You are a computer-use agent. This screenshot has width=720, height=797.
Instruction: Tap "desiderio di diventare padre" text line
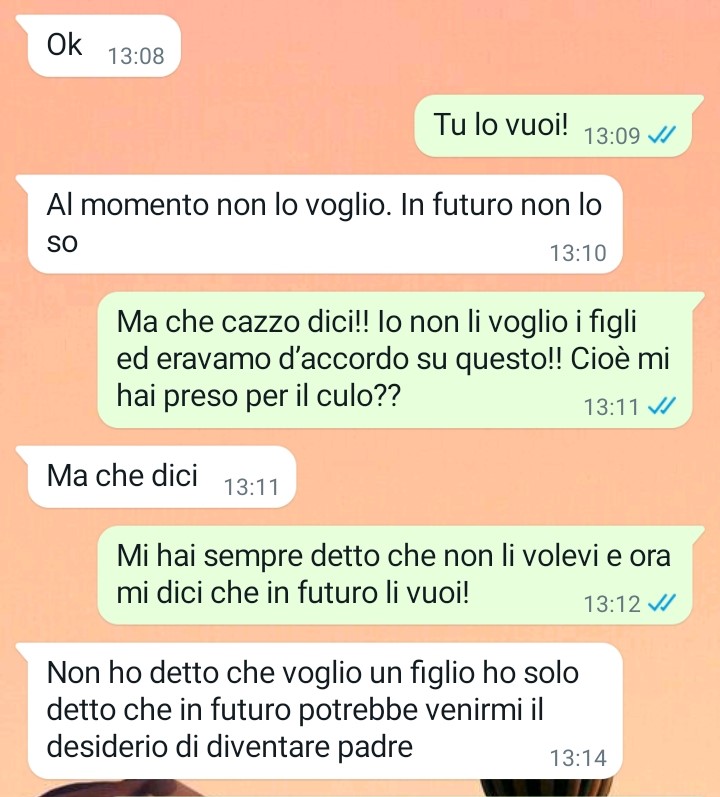pos(230,747)
